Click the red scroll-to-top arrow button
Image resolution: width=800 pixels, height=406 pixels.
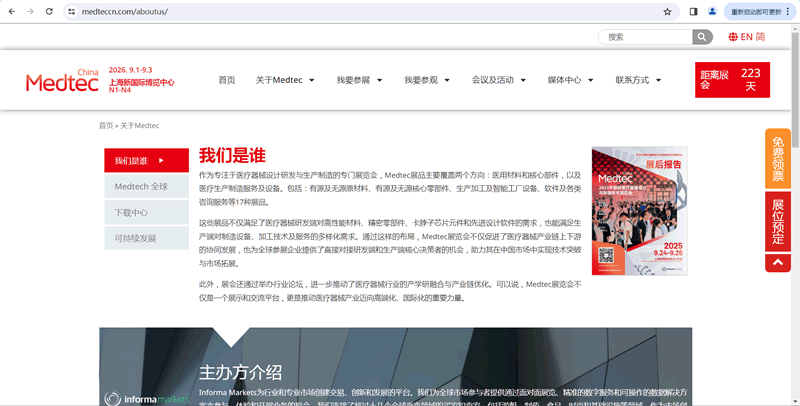pyautogui.click(x=777, y=262)
